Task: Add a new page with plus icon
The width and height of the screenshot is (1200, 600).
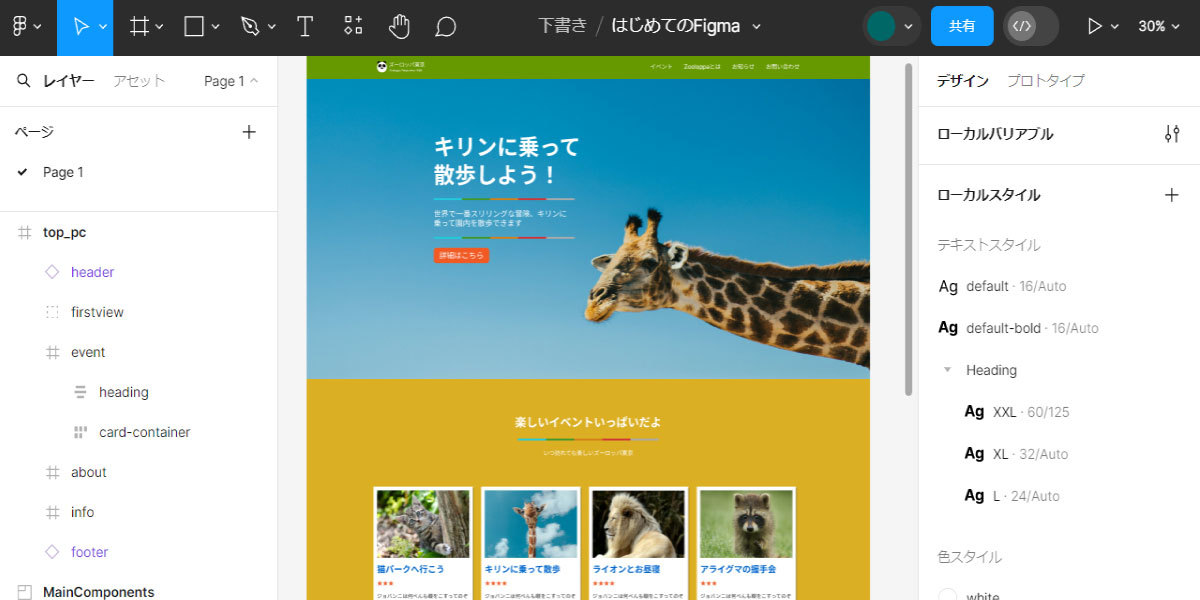Action: click(249, 132)
